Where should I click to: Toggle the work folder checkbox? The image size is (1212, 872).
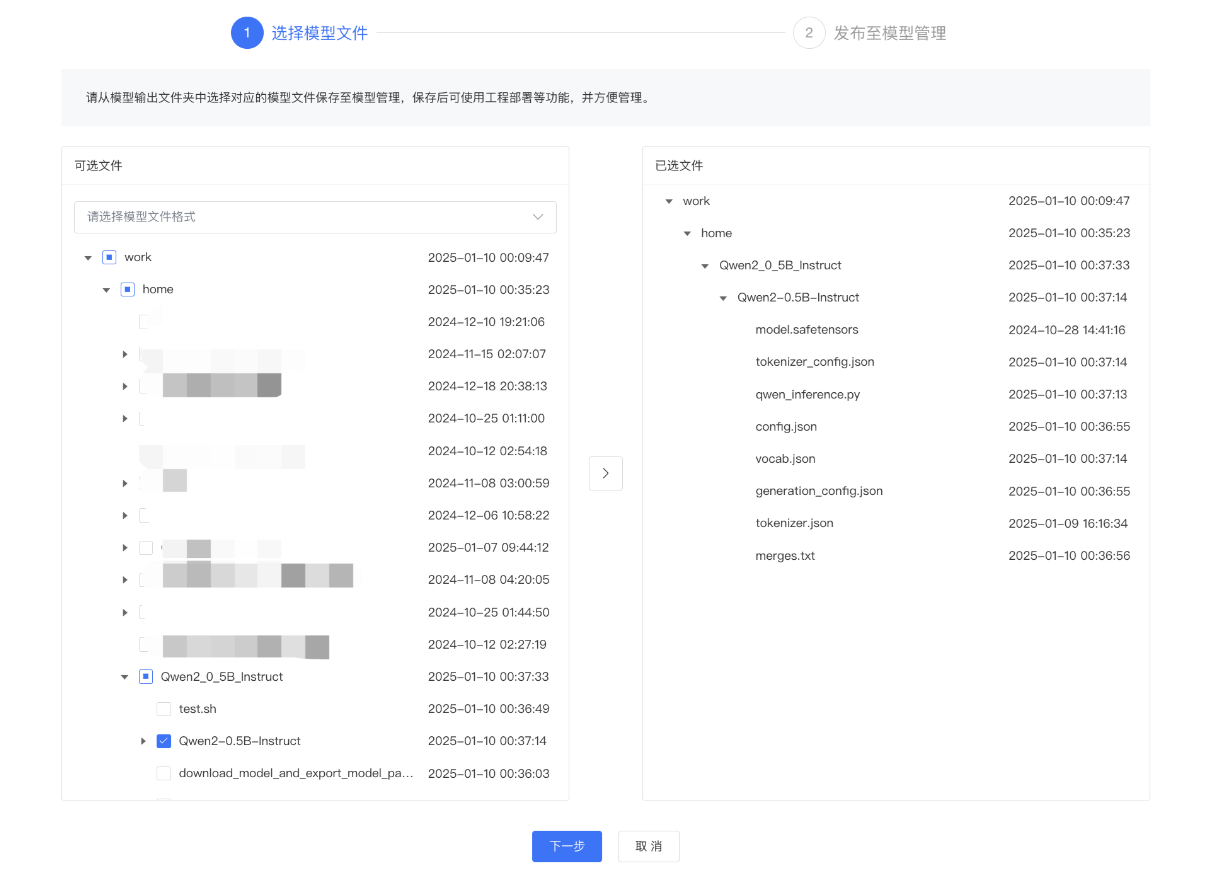109,257
